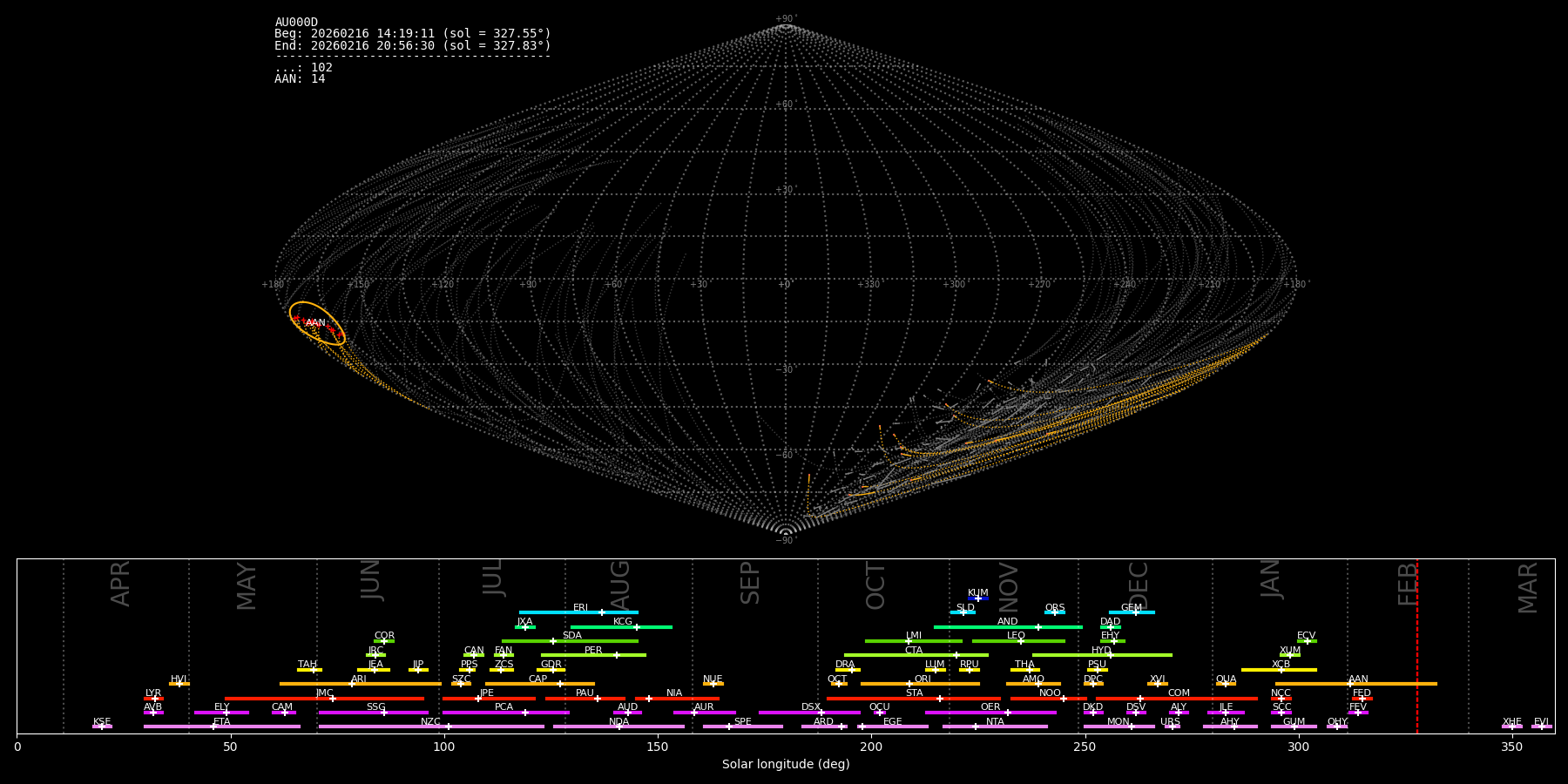Click the OER shower label

click(990, 707)
